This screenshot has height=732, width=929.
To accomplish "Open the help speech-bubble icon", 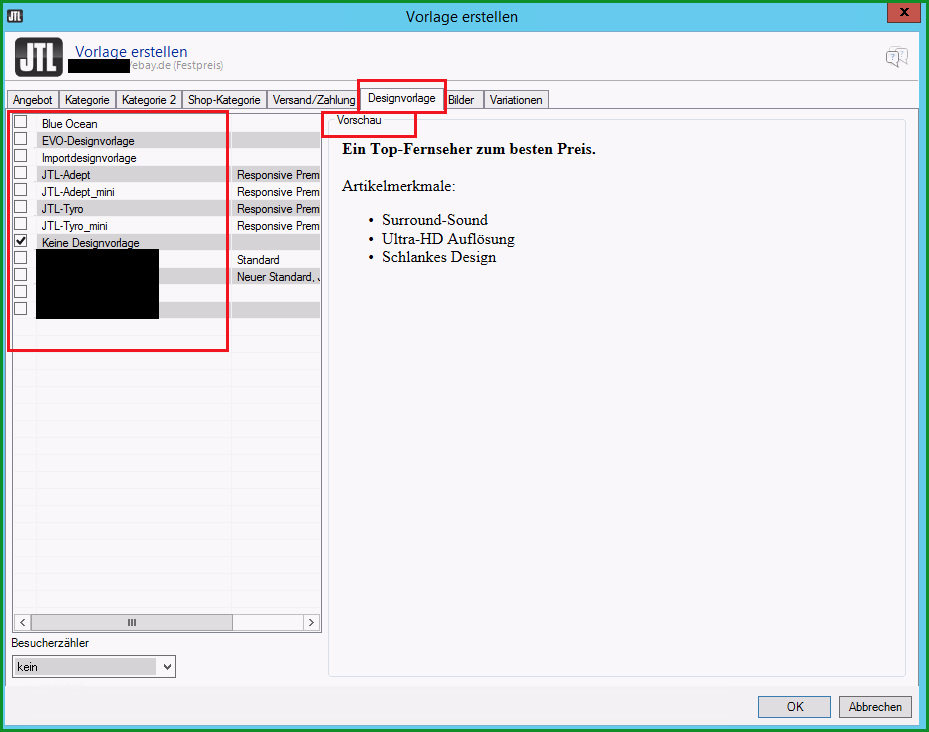I will click(896, 57).
